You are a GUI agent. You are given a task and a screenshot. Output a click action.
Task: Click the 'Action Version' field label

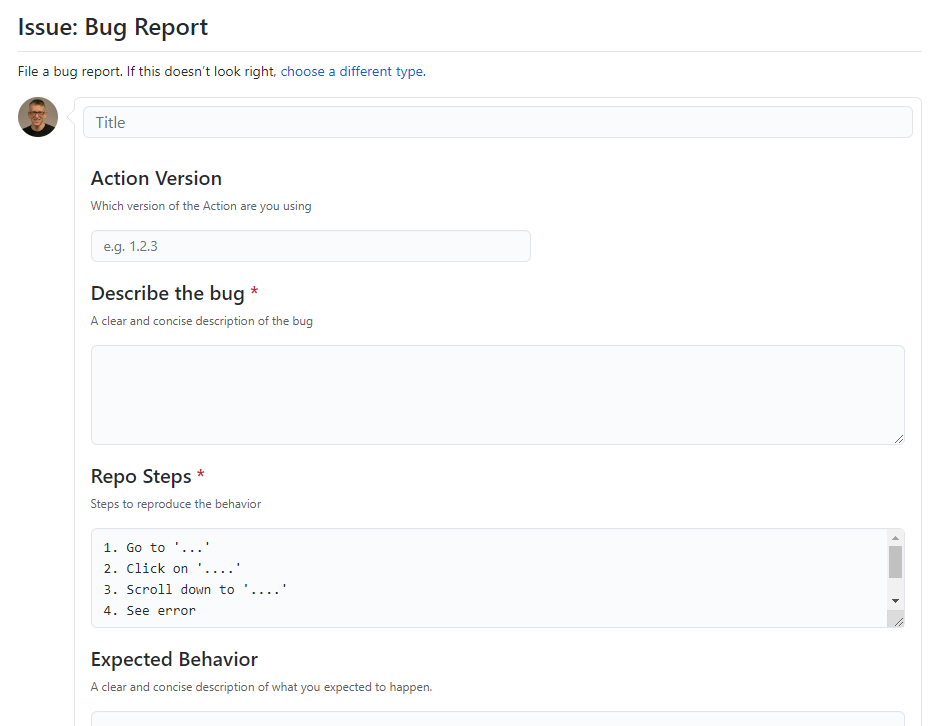[x=156, y=179]
